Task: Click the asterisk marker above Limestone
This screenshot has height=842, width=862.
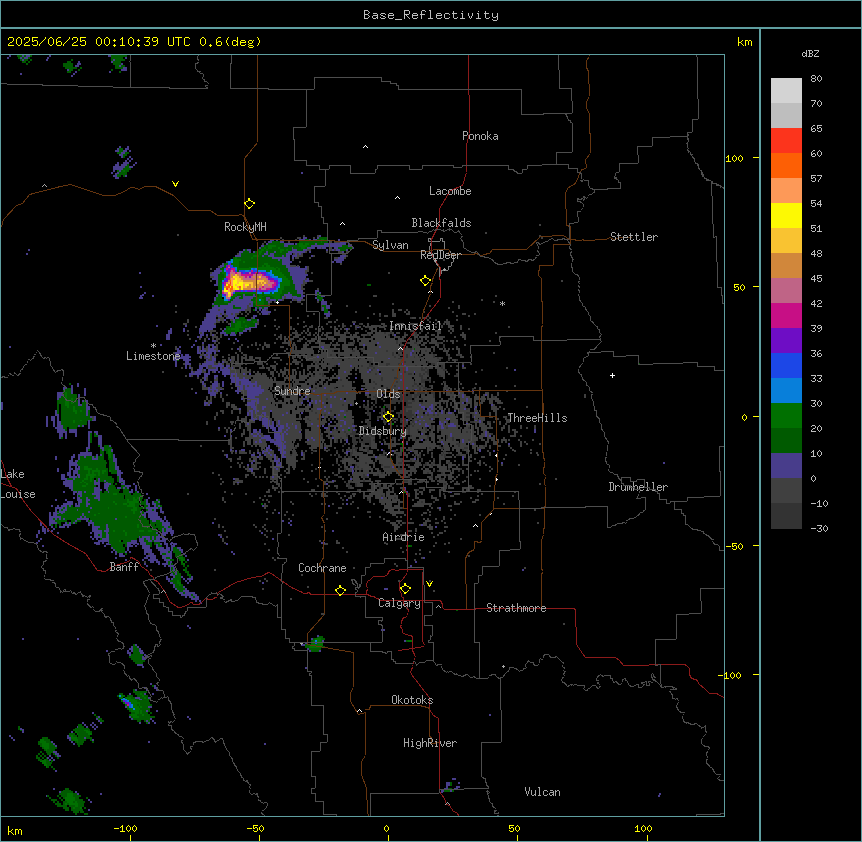Action: 153,346
